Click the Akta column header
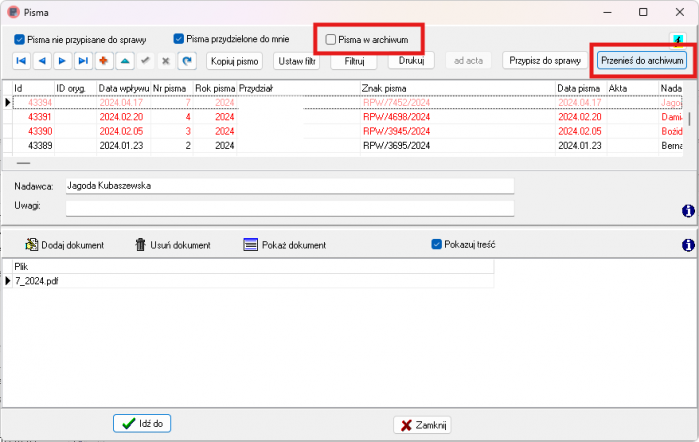Viewport: 699px width, 442px height. [633, 88]
